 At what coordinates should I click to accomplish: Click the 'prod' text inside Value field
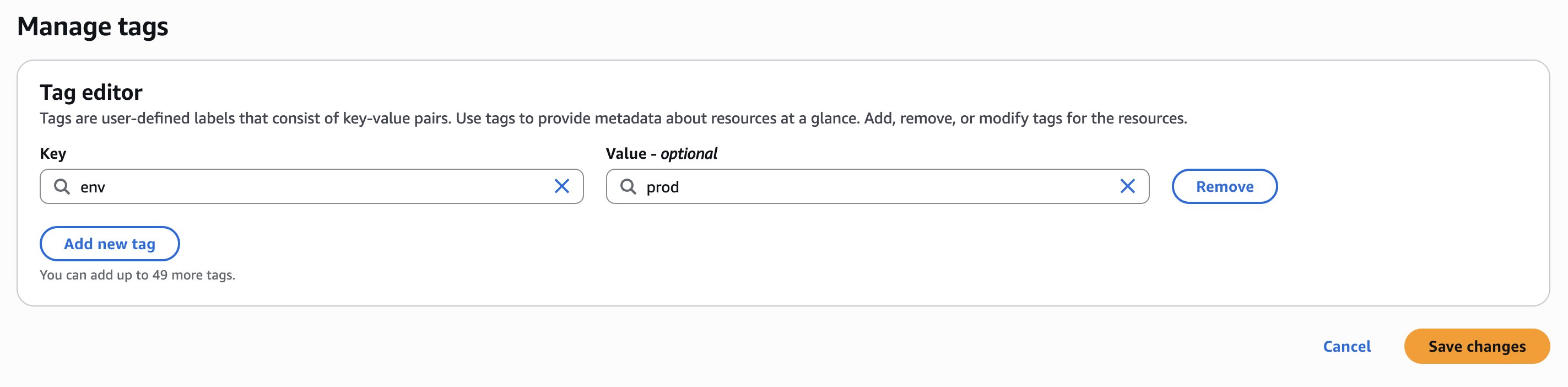(x=662, y=187)
